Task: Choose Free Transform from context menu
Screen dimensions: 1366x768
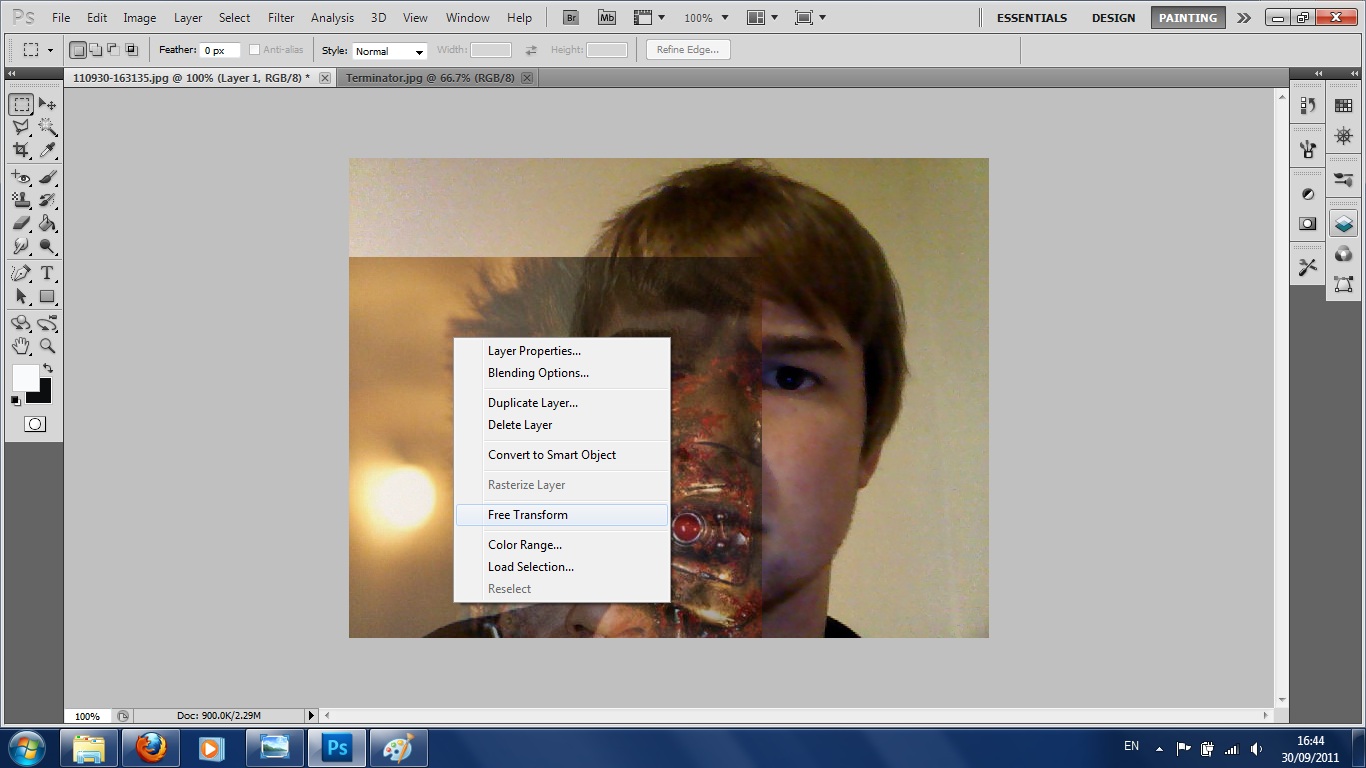Action: pos(562,515)
